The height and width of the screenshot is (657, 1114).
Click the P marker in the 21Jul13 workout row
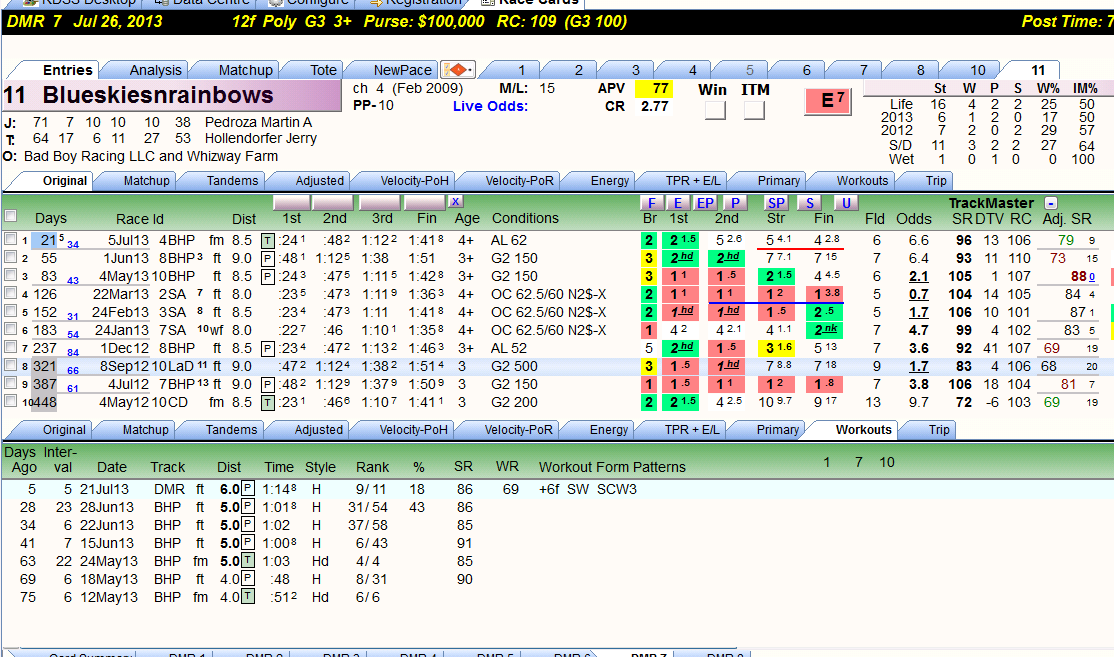(247, 489)
